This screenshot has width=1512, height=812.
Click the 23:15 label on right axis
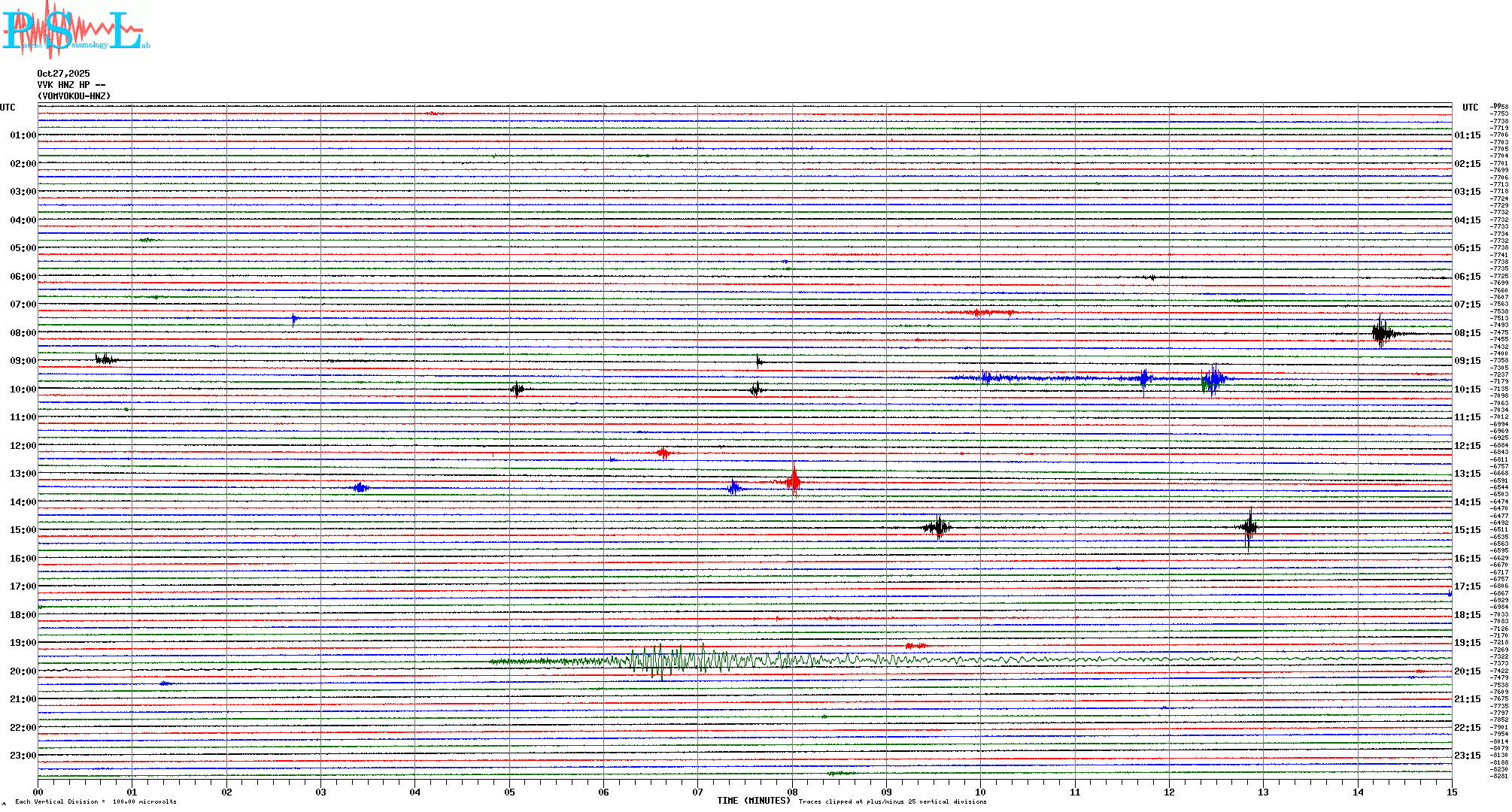(x=1467, y=756)
